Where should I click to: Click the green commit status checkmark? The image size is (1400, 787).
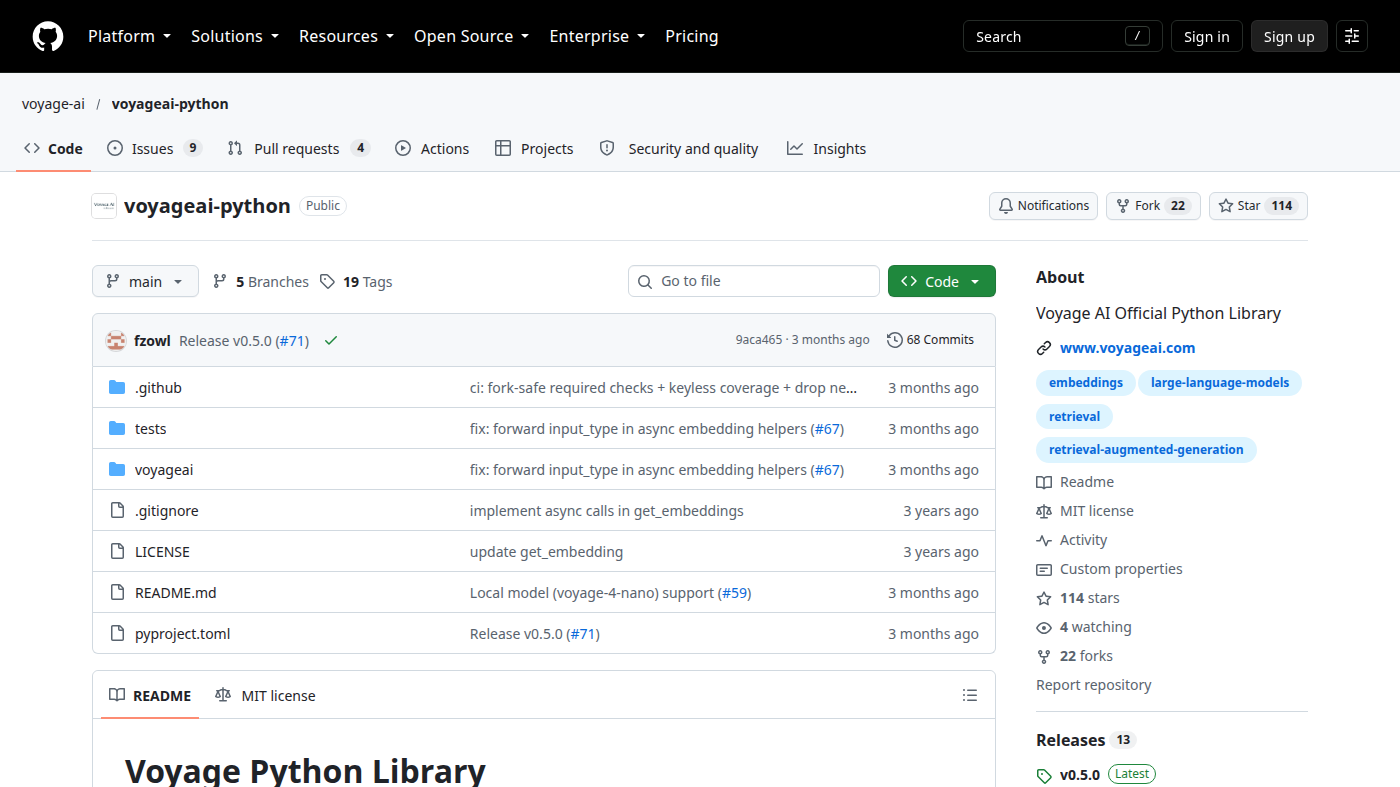[x=331, y=340]
